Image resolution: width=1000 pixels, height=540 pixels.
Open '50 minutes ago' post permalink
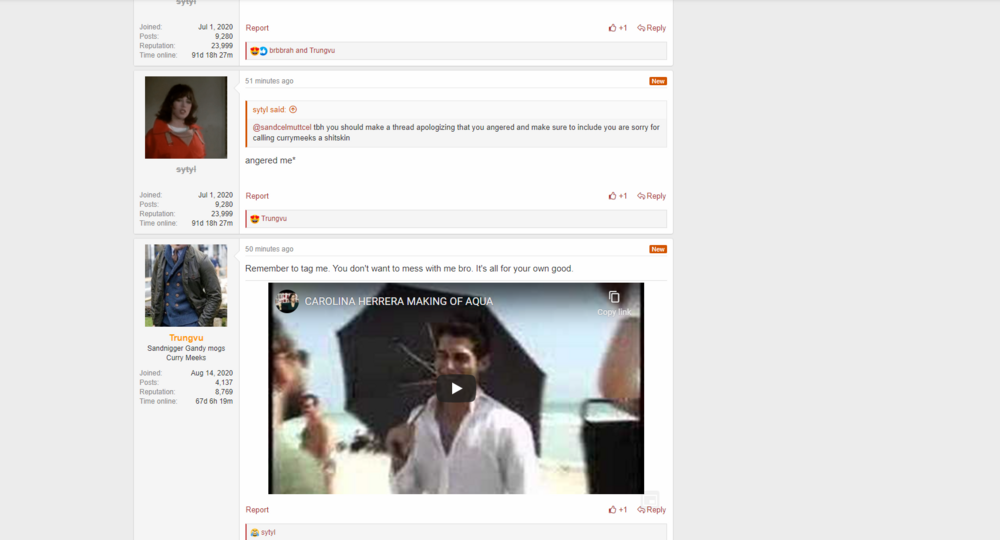269,249
